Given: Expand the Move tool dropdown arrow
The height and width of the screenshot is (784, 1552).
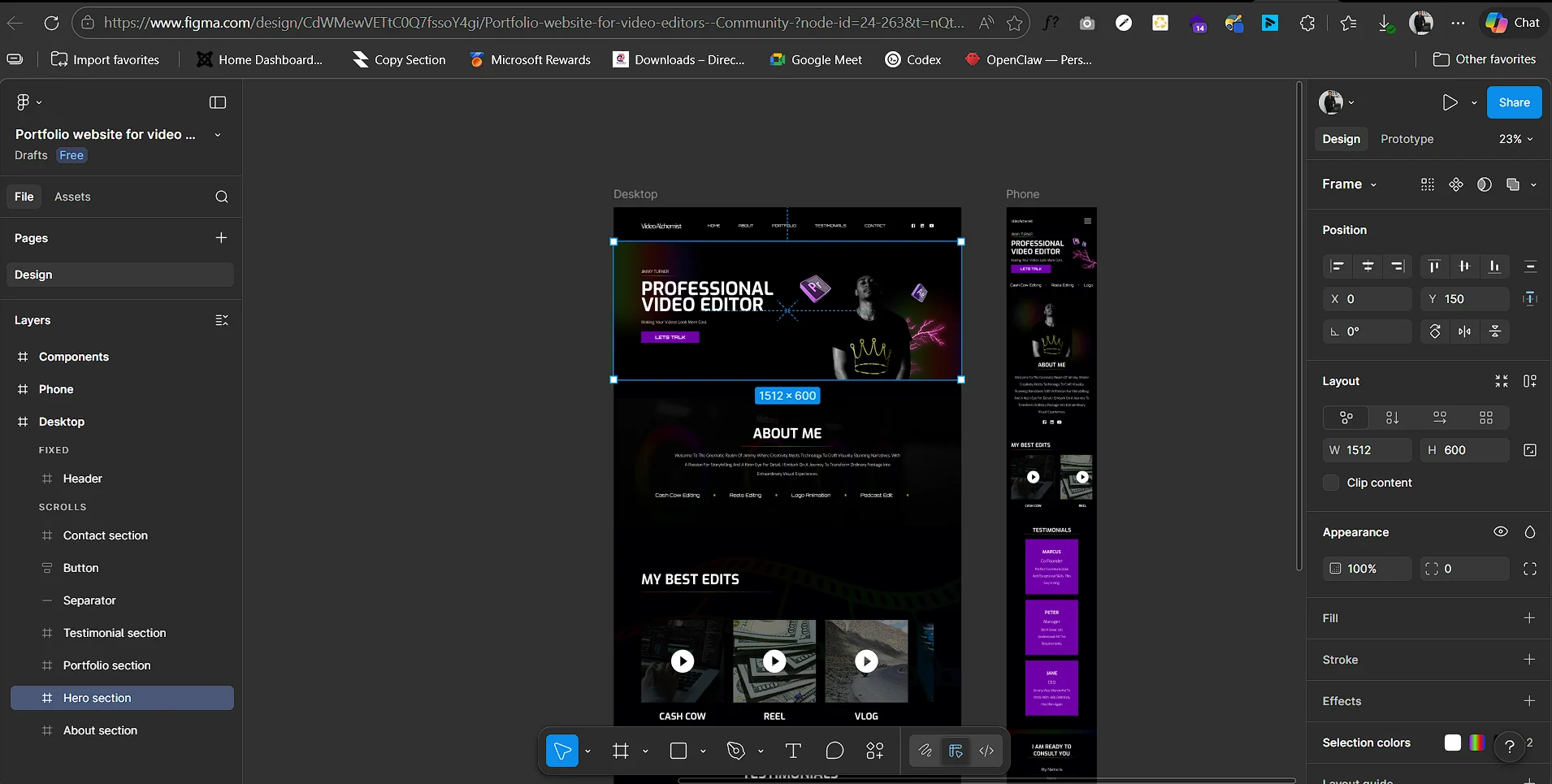Looking at the screenshot, I should 589,751.
